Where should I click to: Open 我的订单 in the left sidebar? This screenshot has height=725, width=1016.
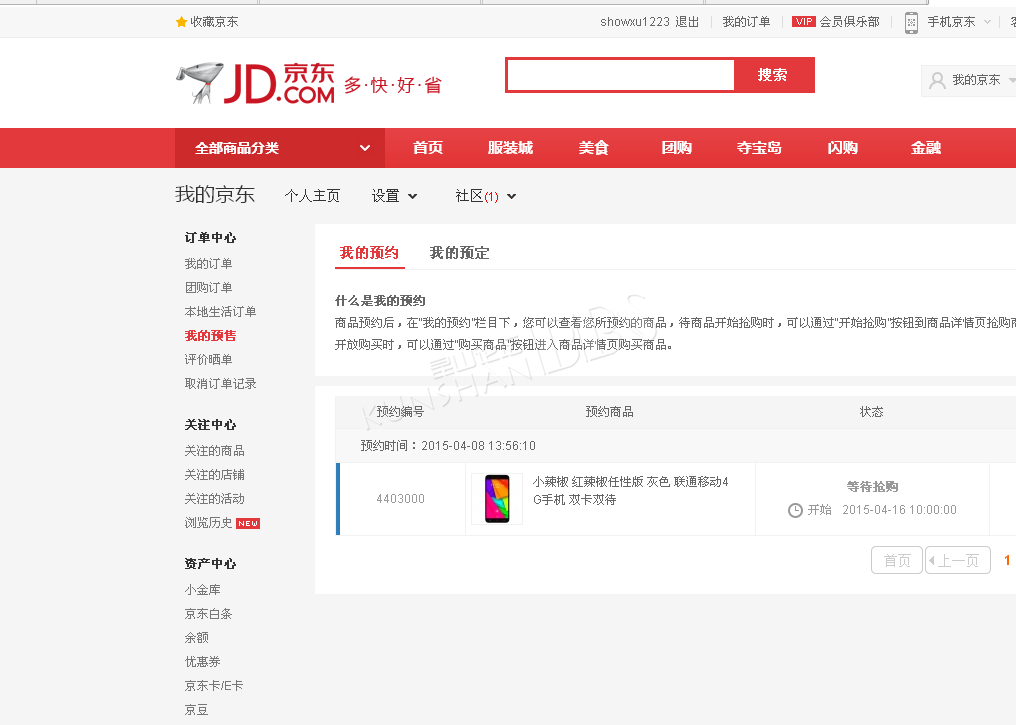pyautogui.click(x=208, y=264)
